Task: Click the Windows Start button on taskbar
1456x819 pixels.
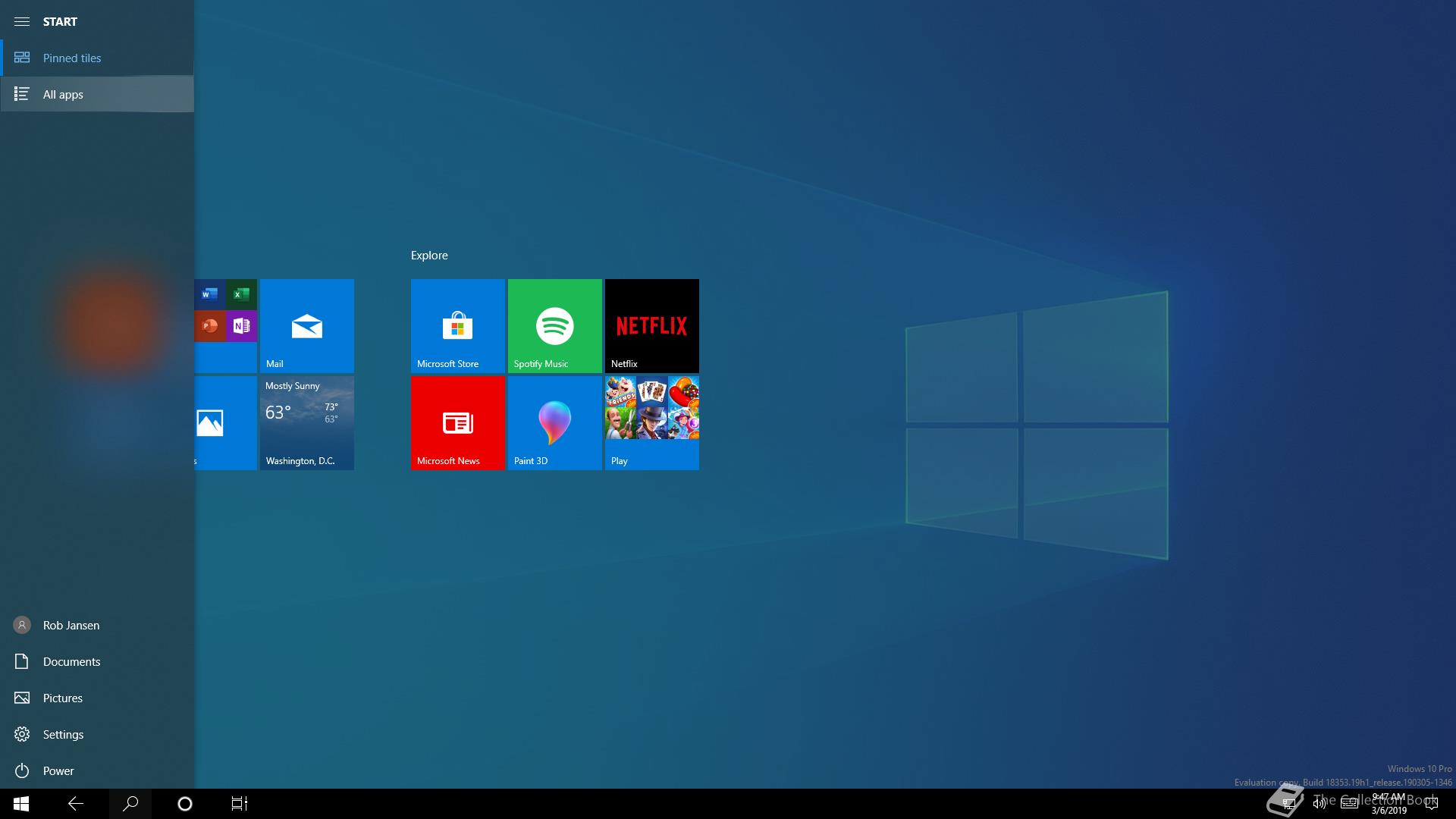Action: pyautogui.click(x=21, y=804)
